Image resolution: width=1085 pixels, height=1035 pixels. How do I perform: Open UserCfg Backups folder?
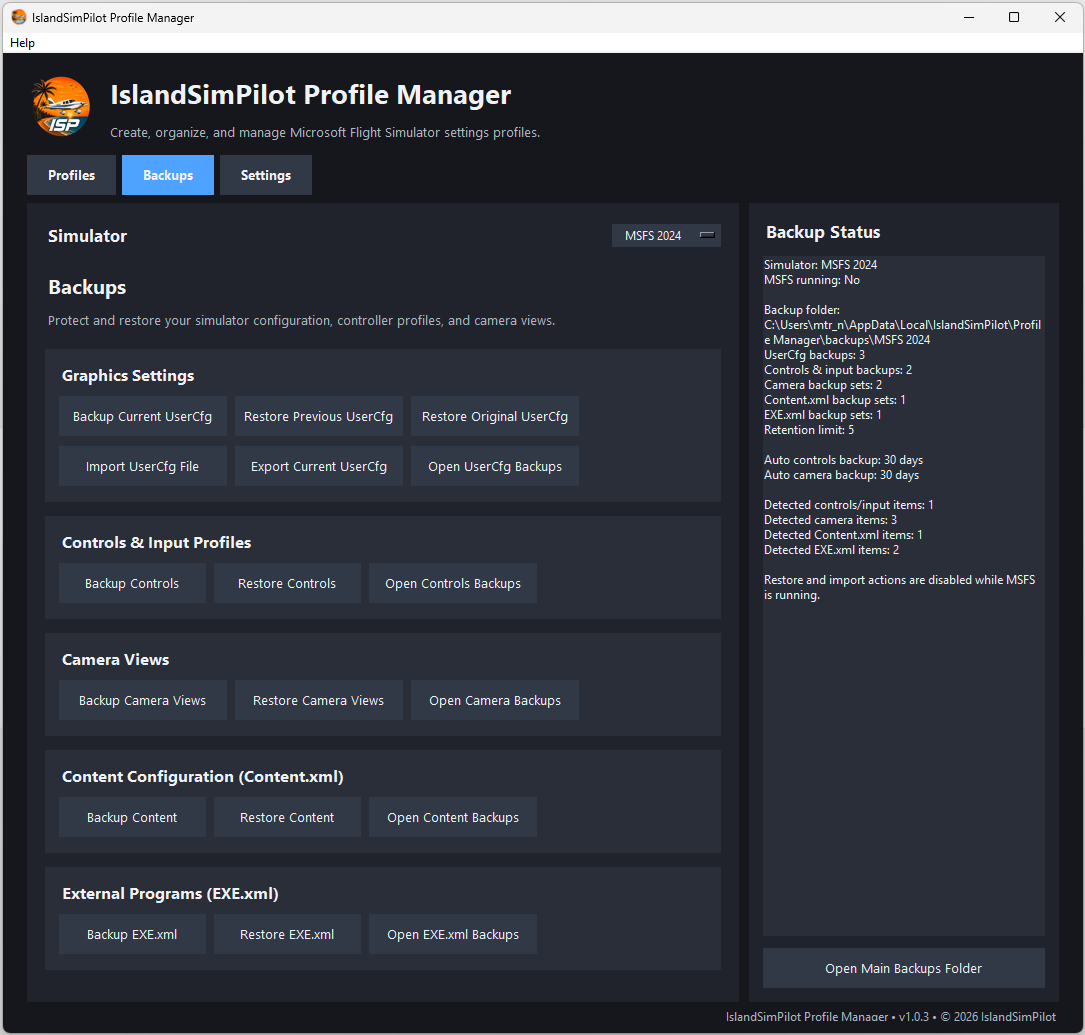[x=495, y=466]
